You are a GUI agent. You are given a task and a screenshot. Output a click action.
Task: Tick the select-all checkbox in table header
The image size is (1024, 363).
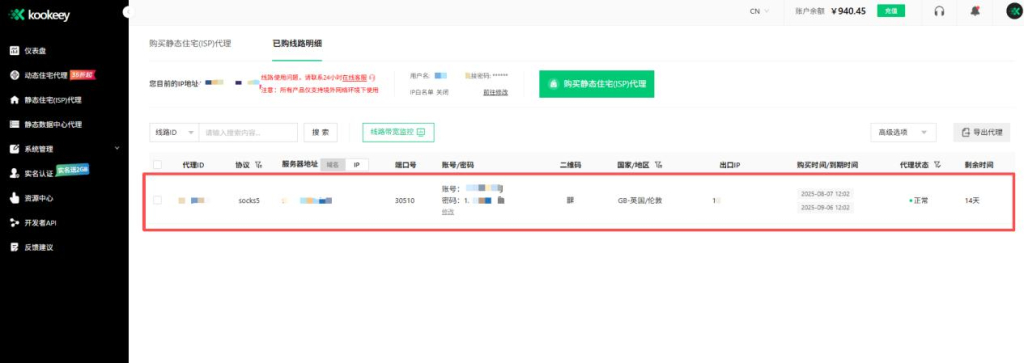[157, 165]
